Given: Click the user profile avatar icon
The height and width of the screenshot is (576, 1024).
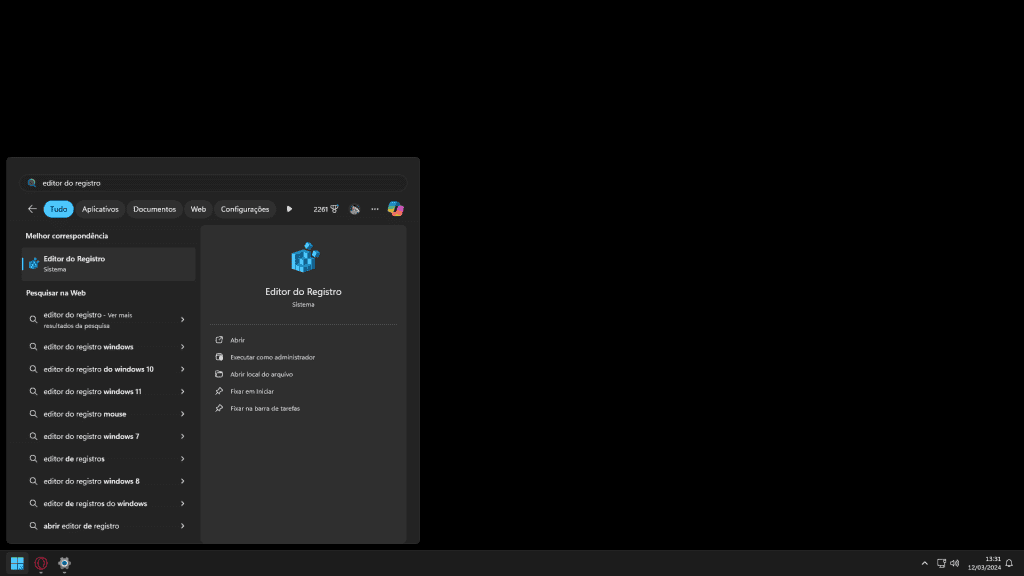Looking at the screenshot, I should point(355,209).
